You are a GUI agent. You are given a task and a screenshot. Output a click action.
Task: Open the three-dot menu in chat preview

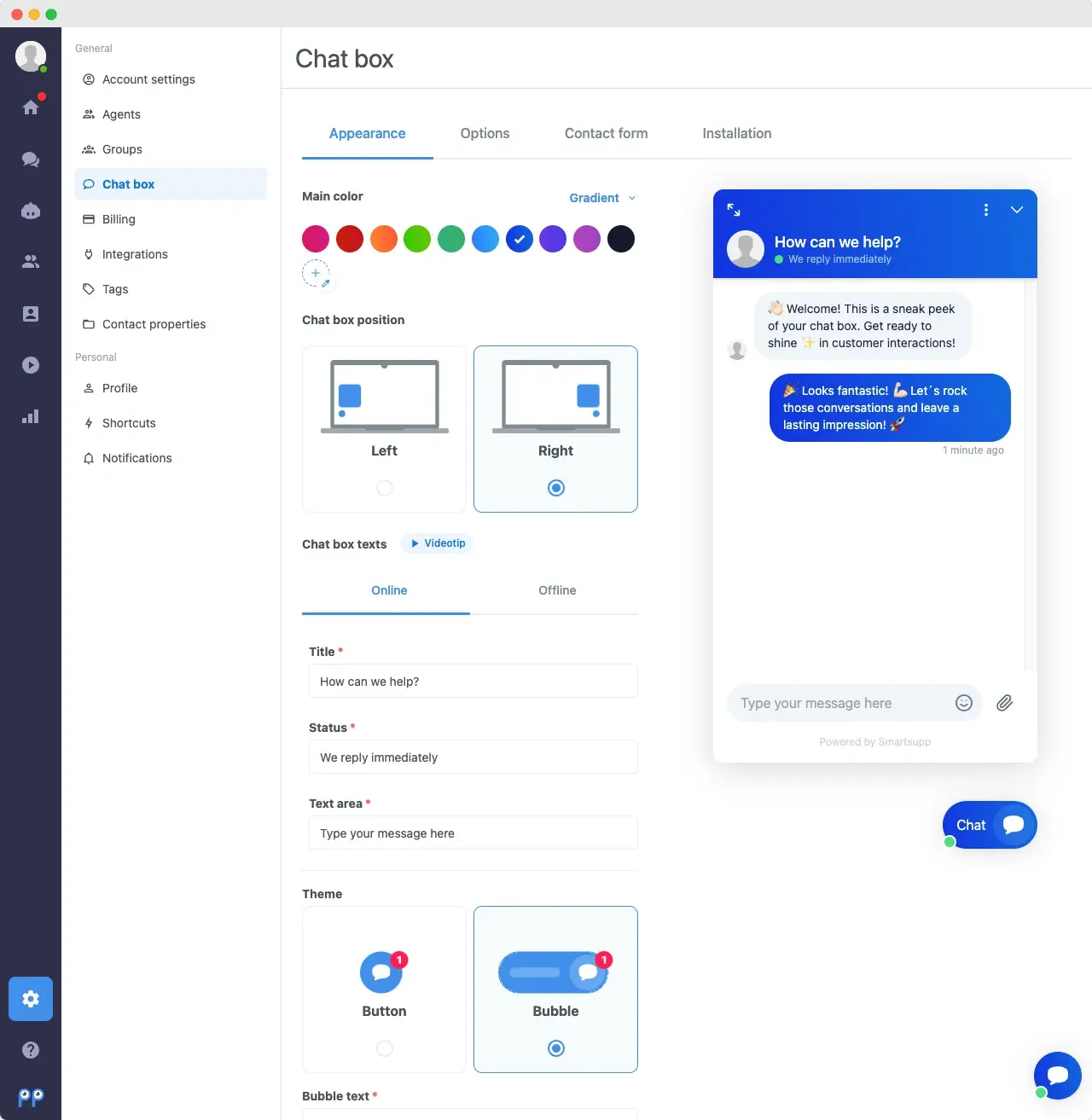986,210
